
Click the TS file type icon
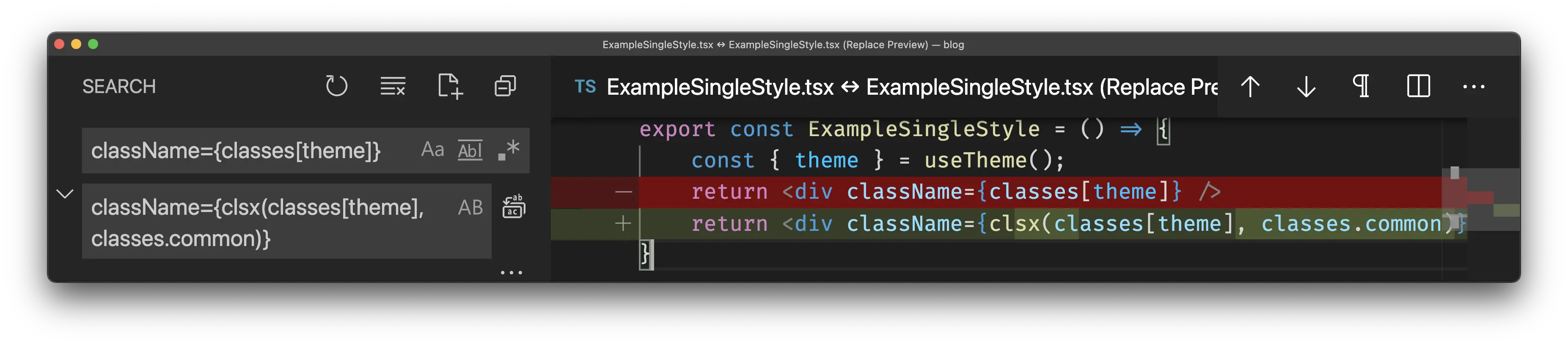[x=585, y=87]
